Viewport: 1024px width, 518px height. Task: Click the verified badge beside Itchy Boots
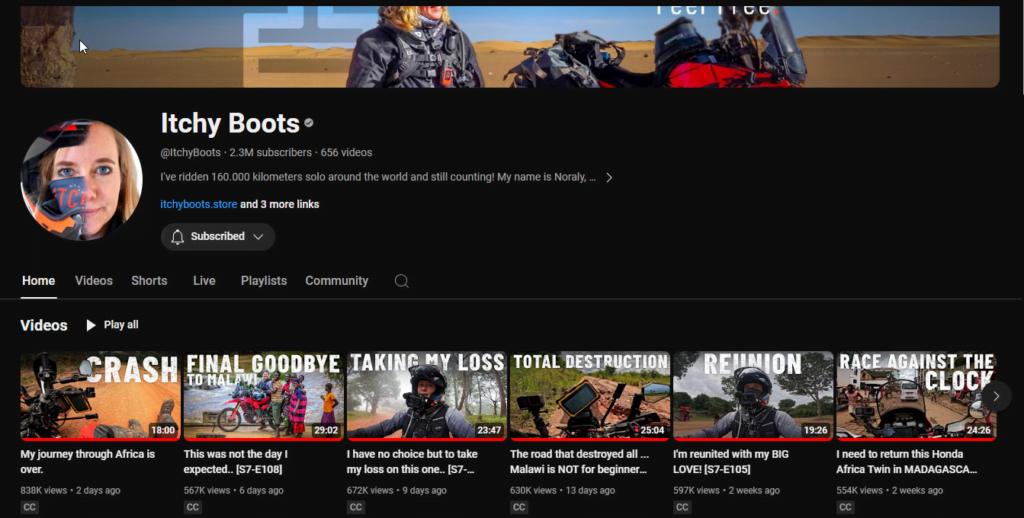coord(309,123)
